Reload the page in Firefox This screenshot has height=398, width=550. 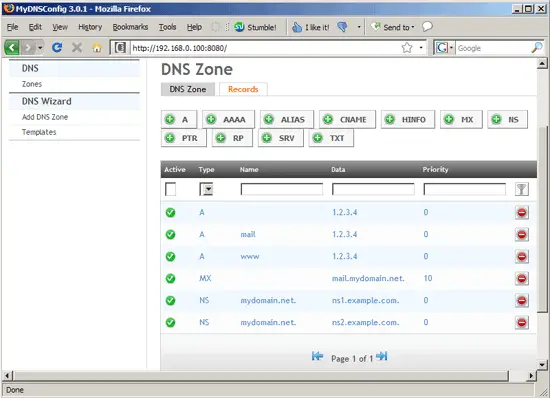pyautogui.click(x=57, y=47)
